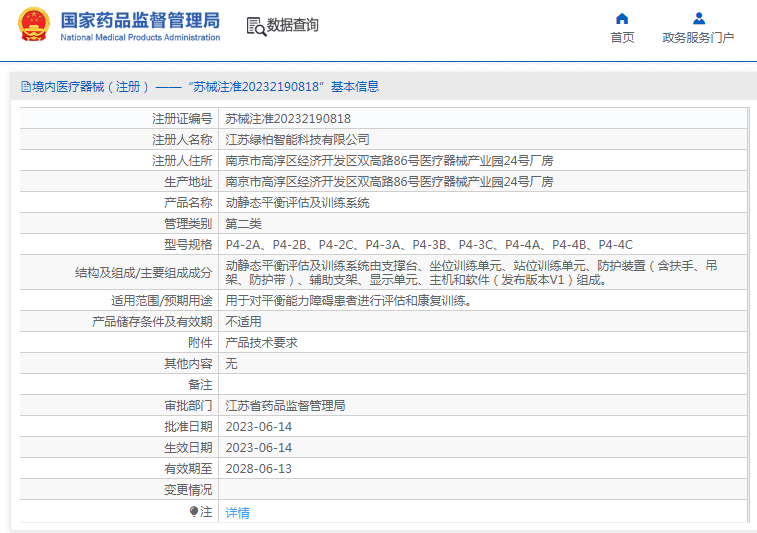Click the 首页 home icon

pos(622,19)
